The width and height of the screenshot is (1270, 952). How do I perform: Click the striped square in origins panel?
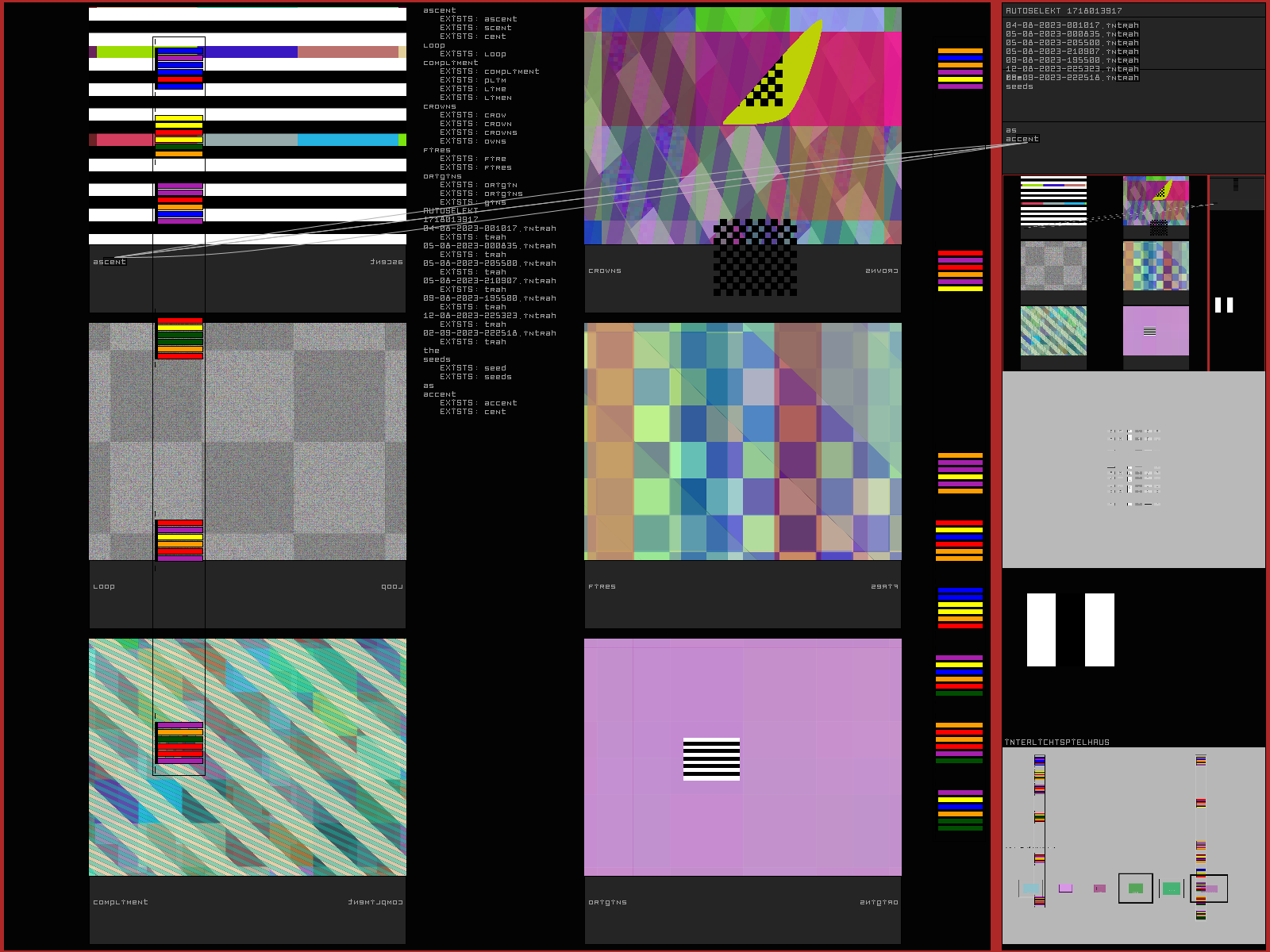(x=711, y=759)
